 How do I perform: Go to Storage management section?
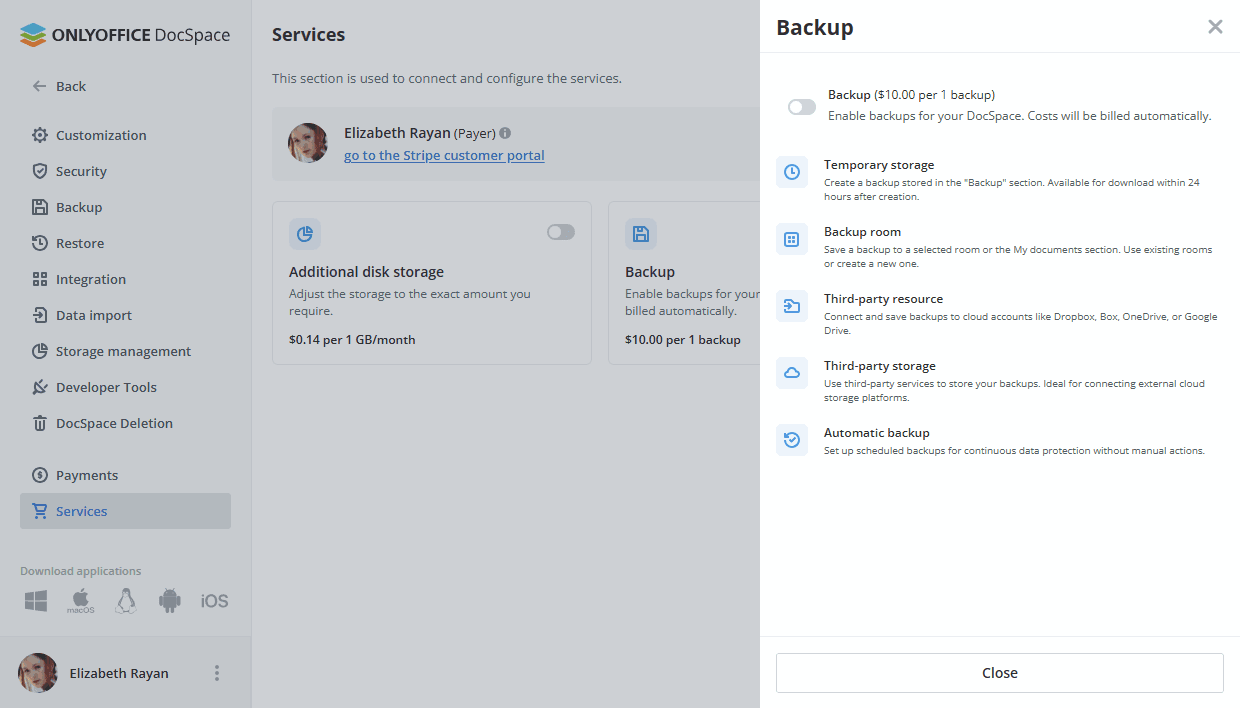point(122,351)
